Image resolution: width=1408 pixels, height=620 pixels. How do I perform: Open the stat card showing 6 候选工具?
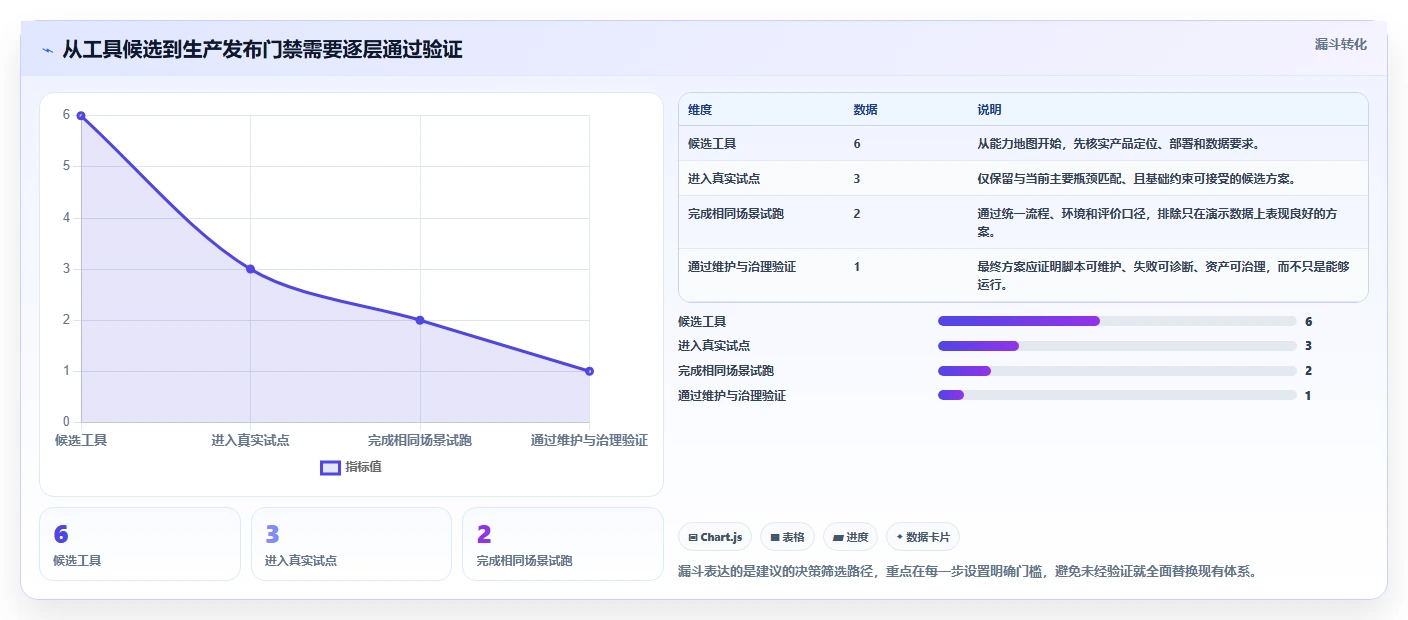tap(140, 544)
